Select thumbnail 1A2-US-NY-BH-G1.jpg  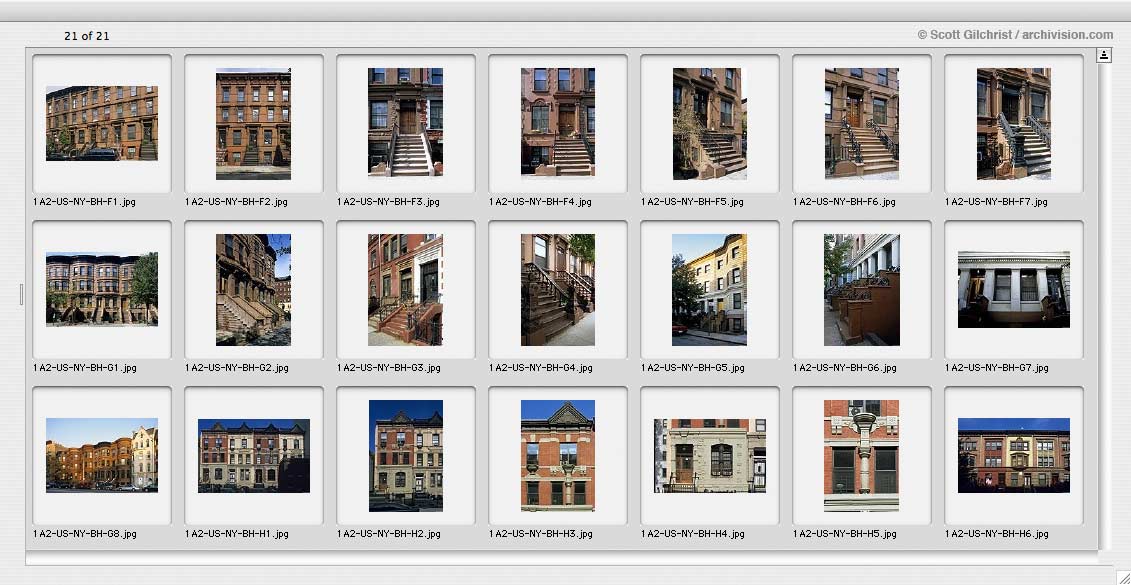102,289
